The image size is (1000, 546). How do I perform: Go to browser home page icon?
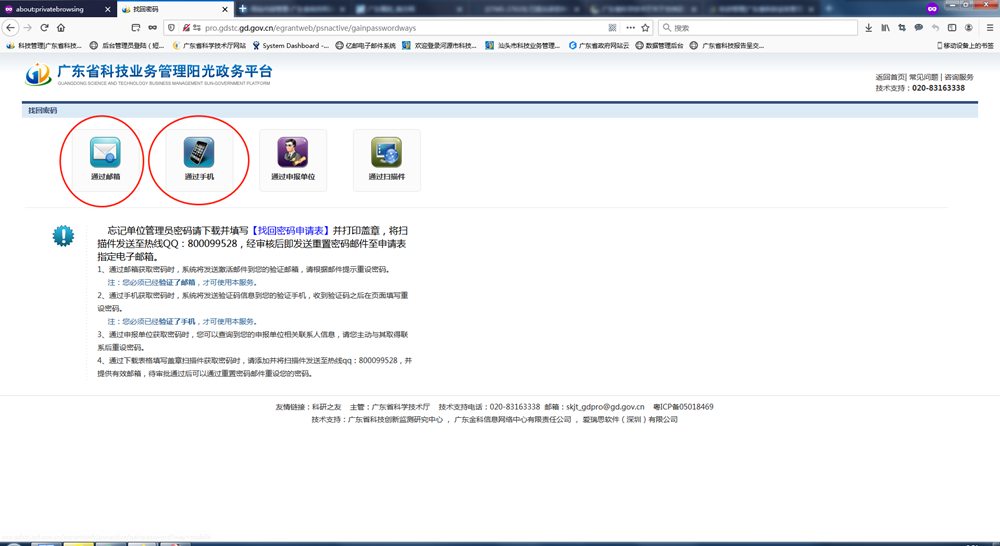coord(61,28)
